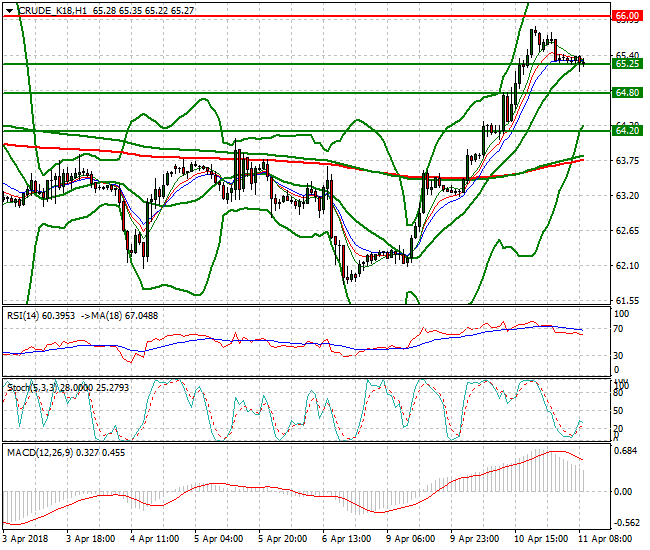Image resolution: width=650 pixels, height=550 pixels.
Task: Click the 63.75 value on price scale
Action: coord(625,161)
